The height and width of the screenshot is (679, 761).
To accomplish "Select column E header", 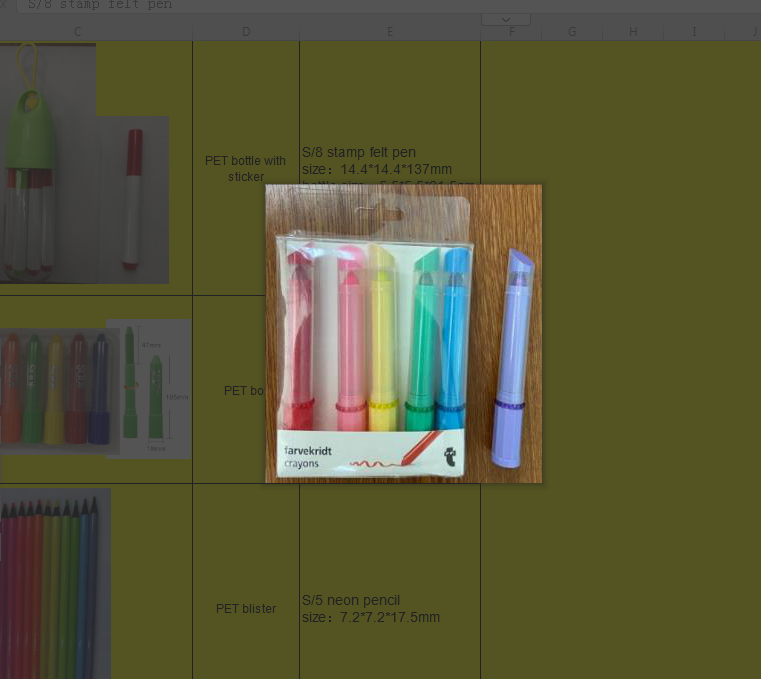I will click(390, 32).
